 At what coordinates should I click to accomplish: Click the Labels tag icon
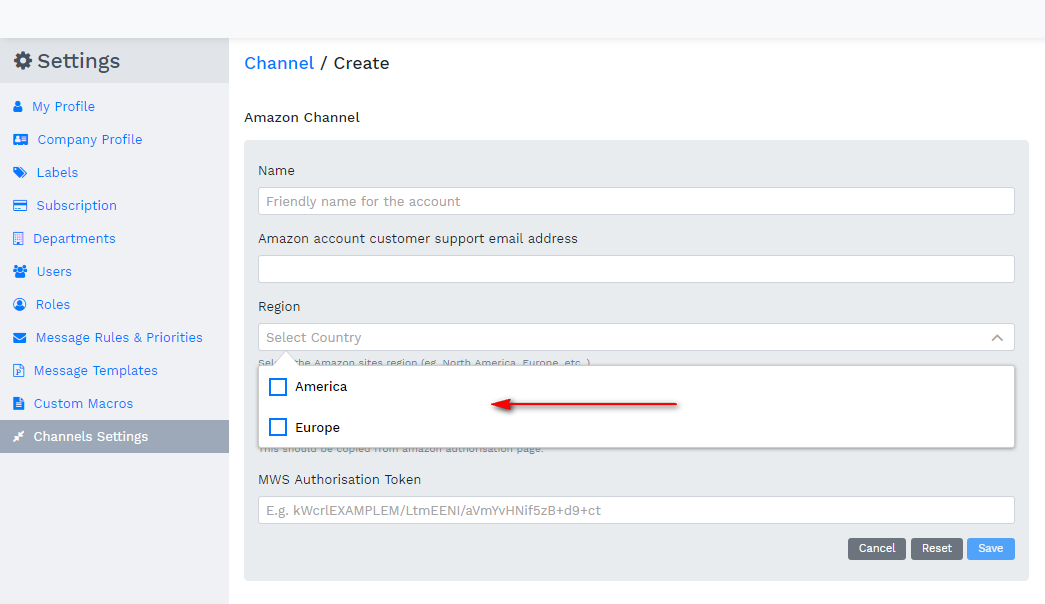pos(19,172)
